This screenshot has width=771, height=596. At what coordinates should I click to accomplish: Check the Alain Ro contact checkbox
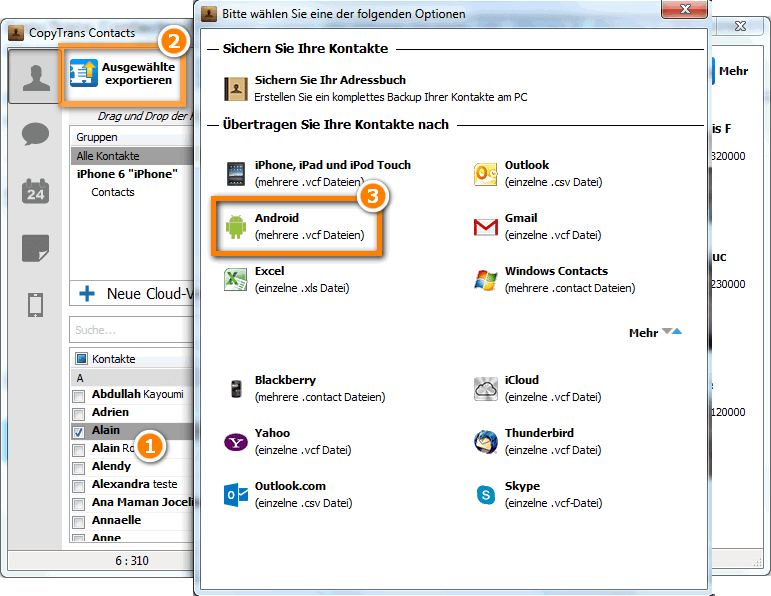(x=78, y=450)
